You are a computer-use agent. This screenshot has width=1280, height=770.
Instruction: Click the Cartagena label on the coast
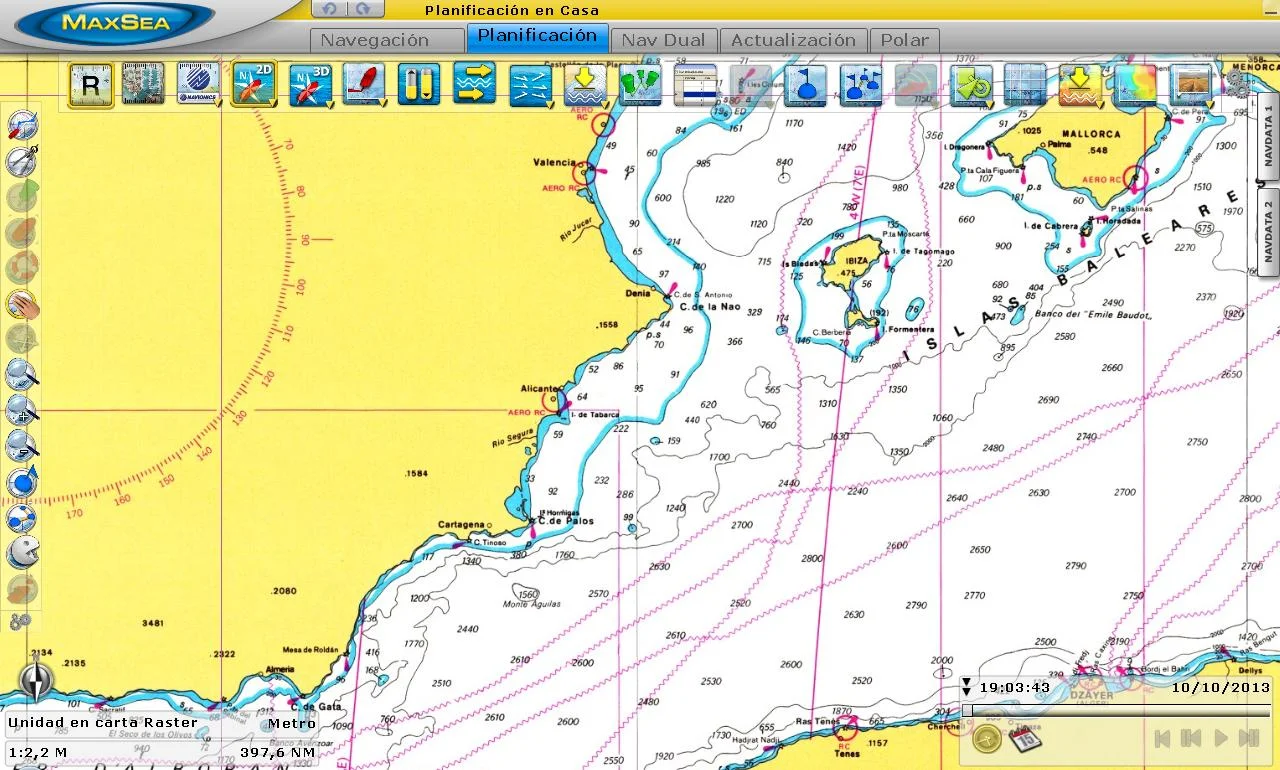[x=461, y=524]
